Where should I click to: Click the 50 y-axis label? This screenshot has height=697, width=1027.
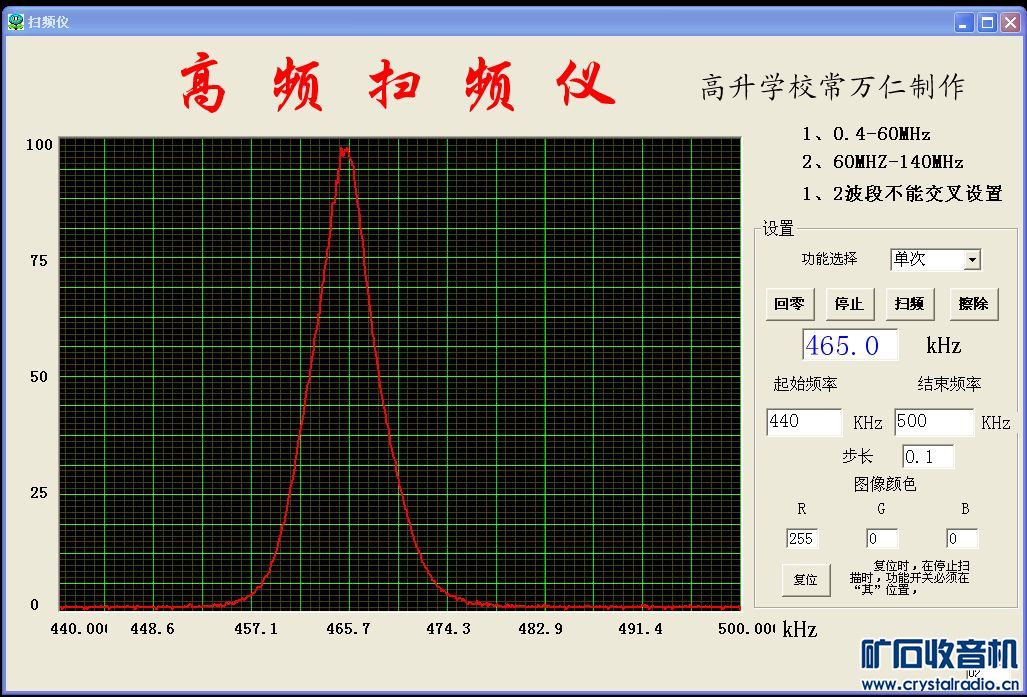39,377
